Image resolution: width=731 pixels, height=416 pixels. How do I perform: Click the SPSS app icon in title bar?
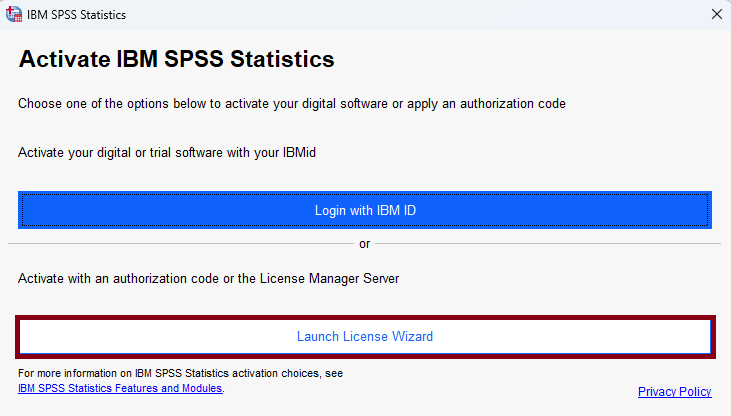tap(15, 15)
